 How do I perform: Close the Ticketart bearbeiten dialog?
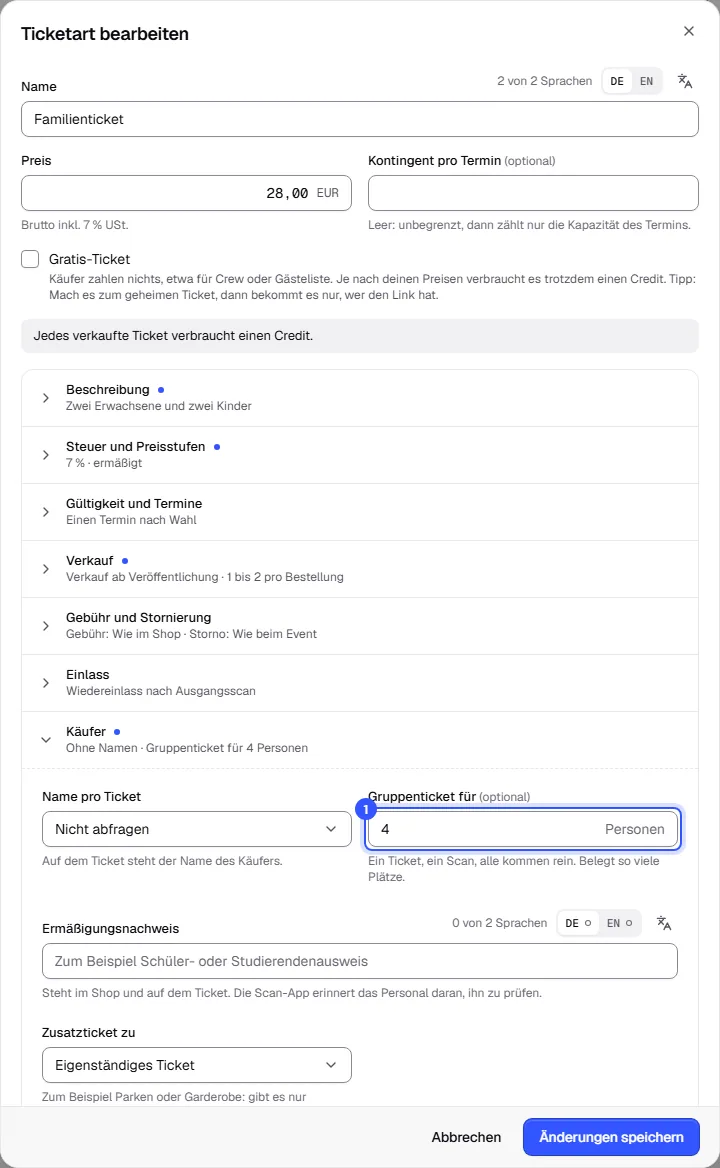[689, 31]
